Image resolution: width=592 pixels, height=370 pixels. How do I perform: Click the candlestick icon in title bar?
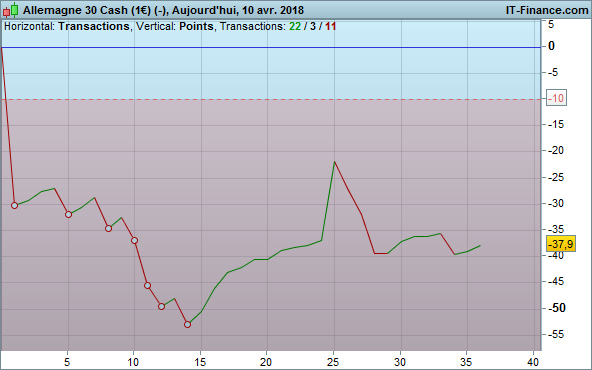(11, 10)
